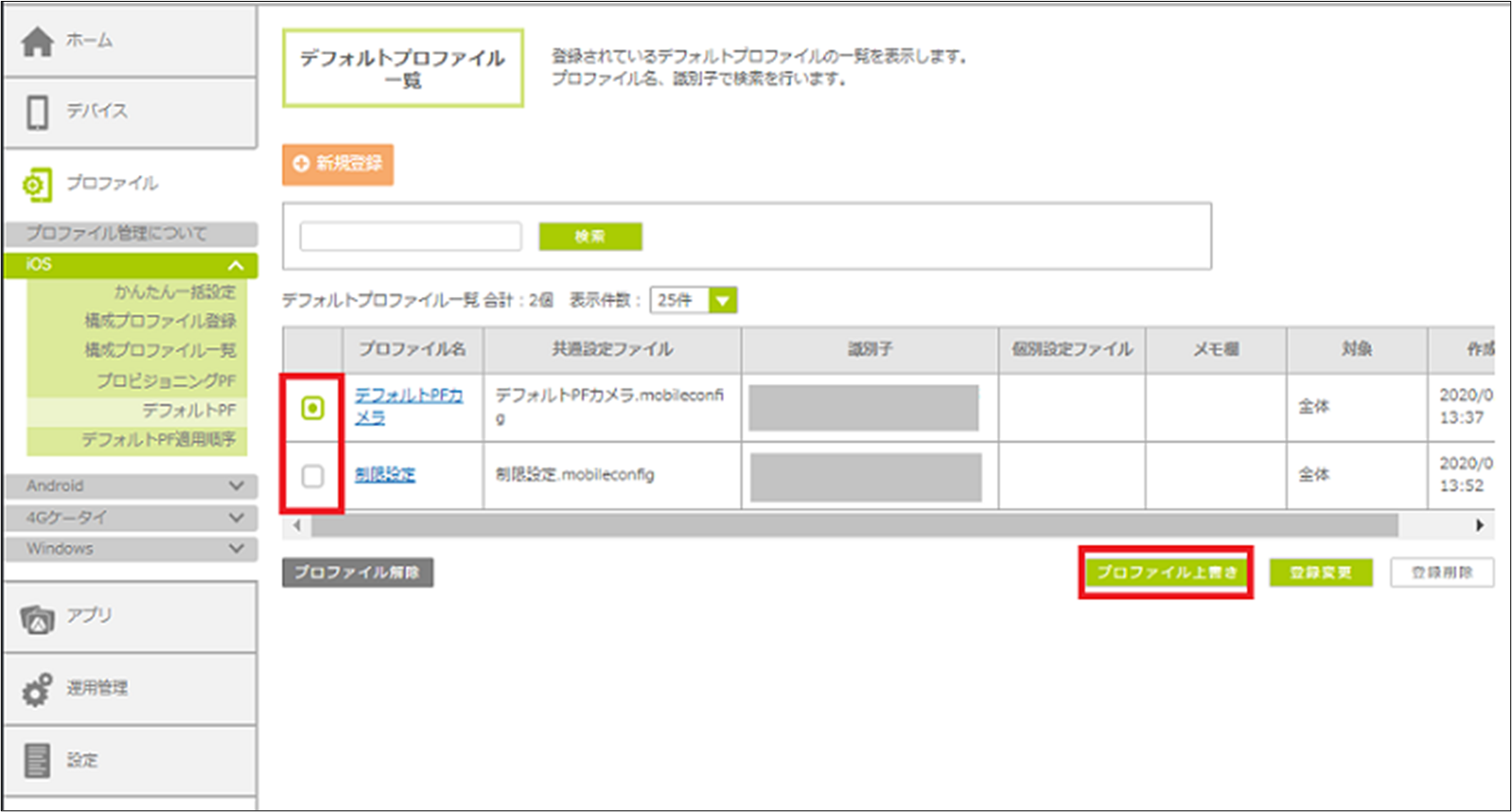Open 構成プロファイル一覧 menu item
1512x812 pixels.
click(161, 350)
